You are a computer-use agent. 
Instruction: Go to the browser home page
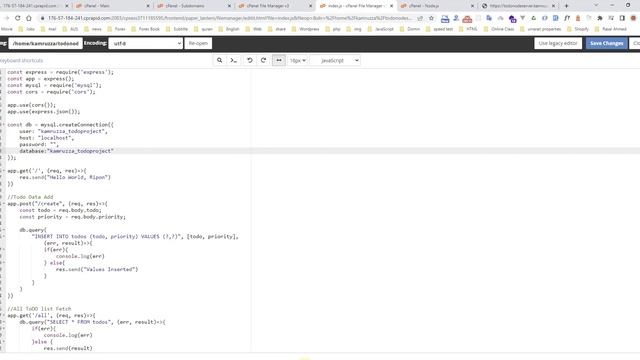pos(29,18)
